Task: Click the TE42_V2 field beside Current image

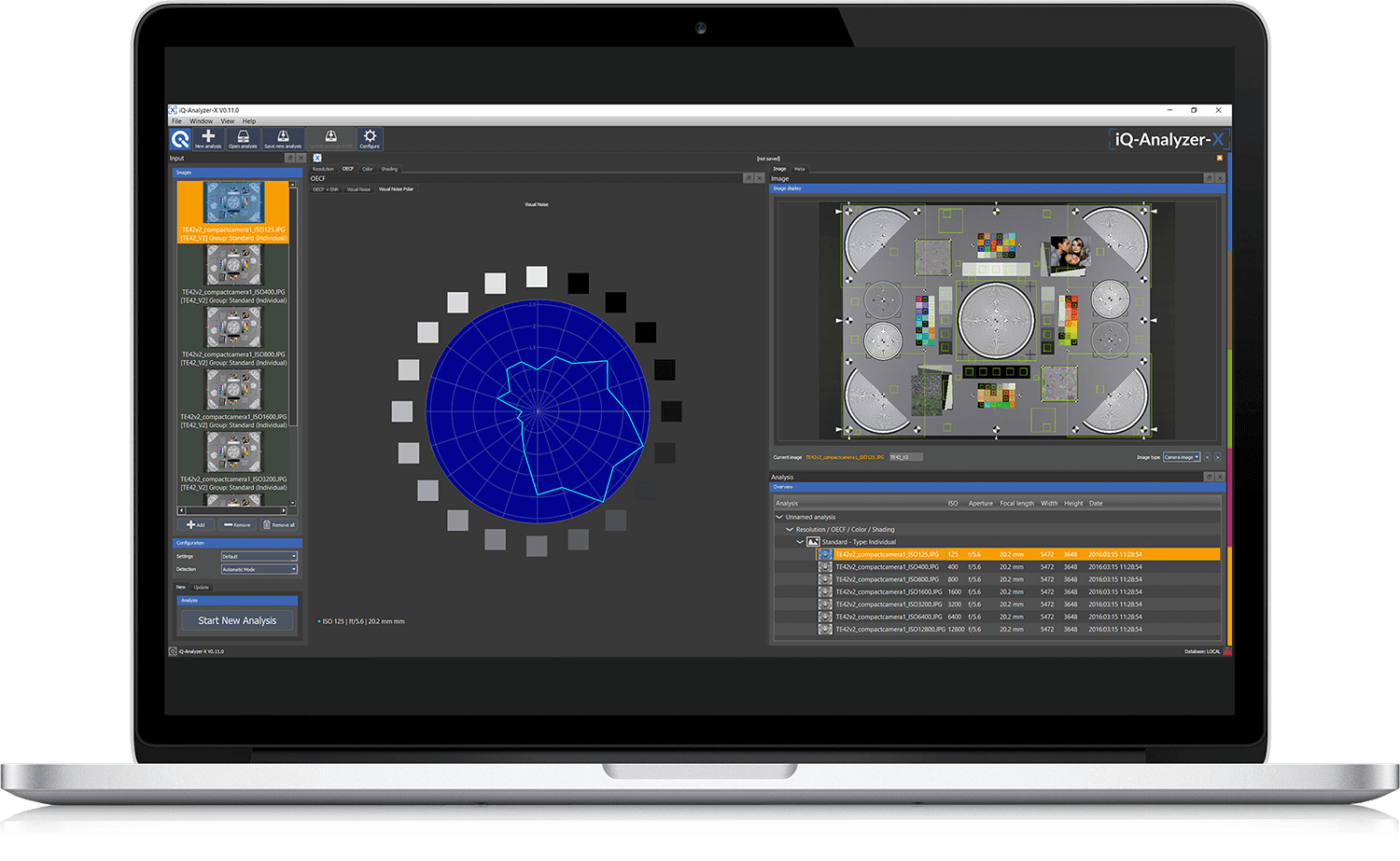Action: [x=905, y=457]
